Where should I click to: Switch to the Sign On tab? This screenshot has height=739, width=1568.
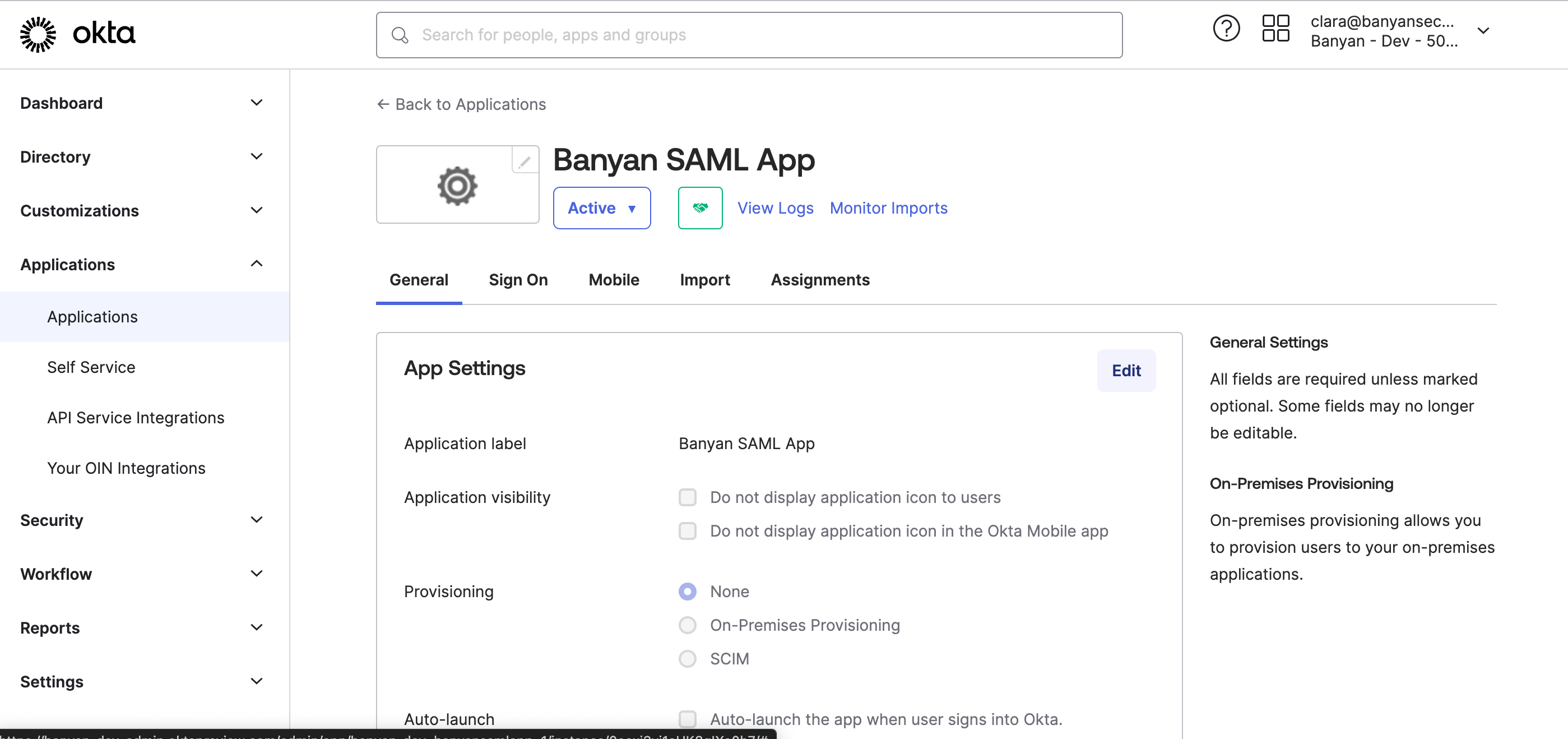coord(518,280)
